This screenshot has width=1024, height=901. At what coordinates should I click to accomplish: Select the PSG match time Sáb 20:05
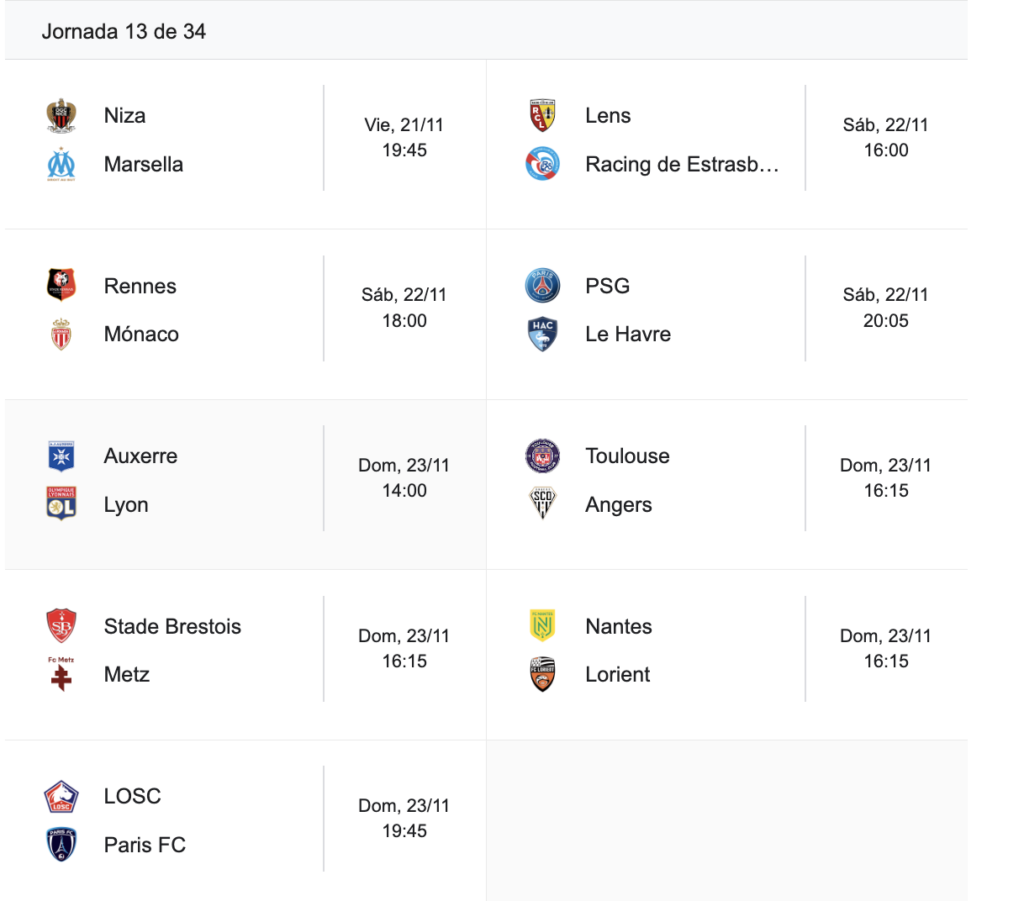point(886,308)
